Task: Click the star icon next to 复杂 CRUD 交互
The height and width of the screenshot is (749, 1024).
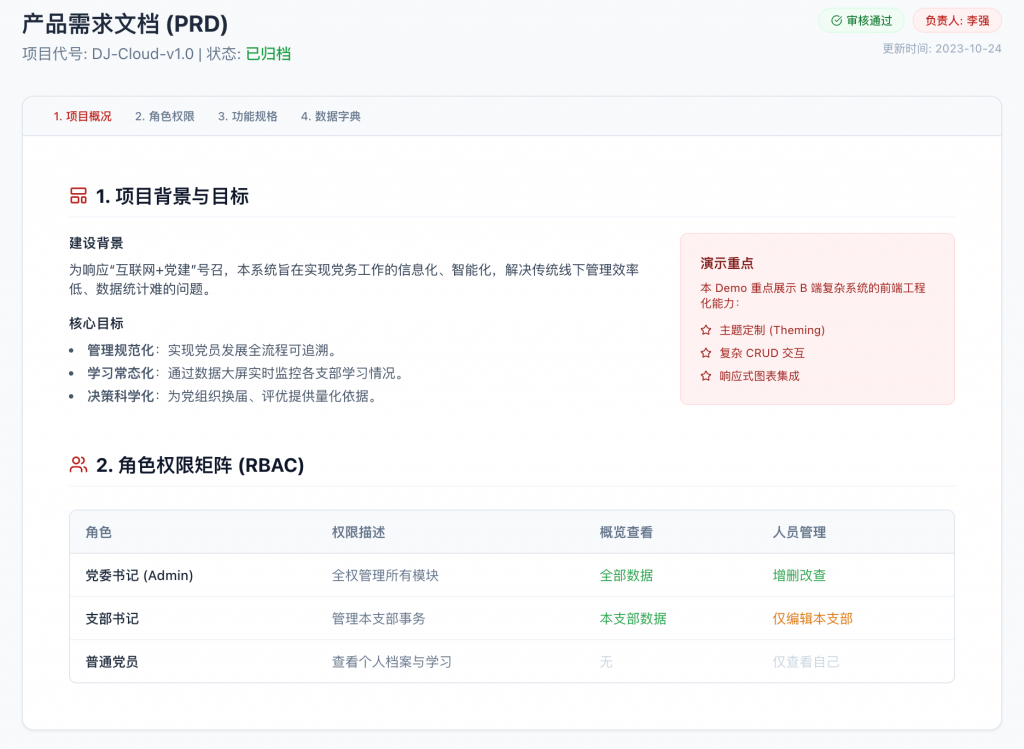Action: point(706,353)
